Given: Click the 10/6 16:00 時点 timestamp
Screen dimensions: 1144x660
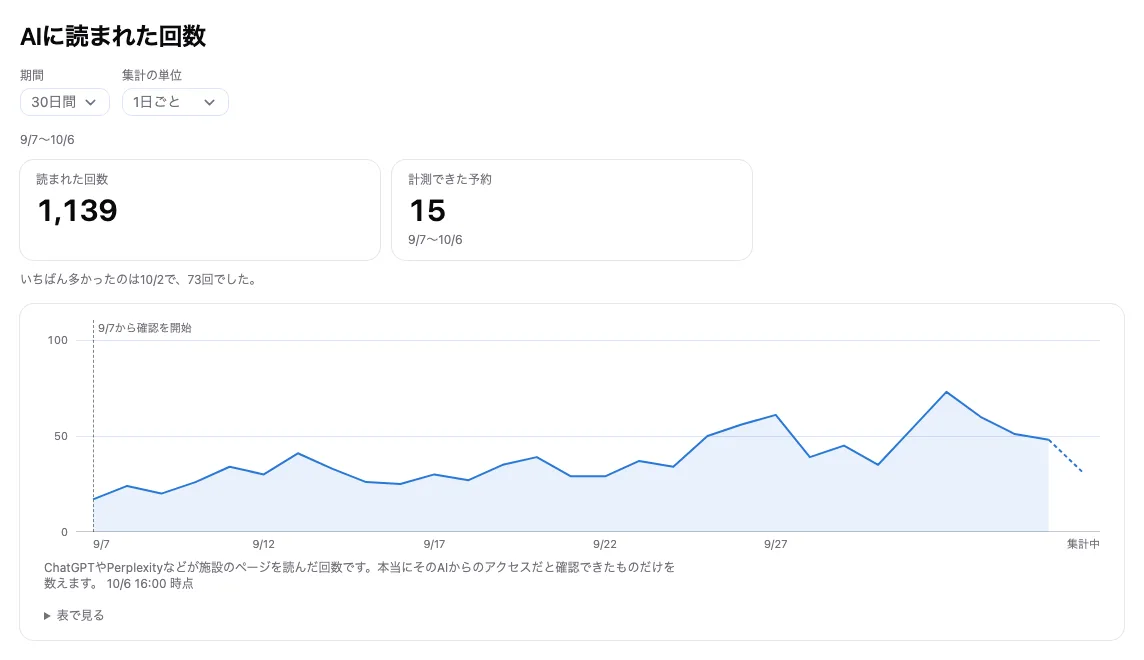Looking at the screenshot, I should pyautogui.click(x=150, y=583).
